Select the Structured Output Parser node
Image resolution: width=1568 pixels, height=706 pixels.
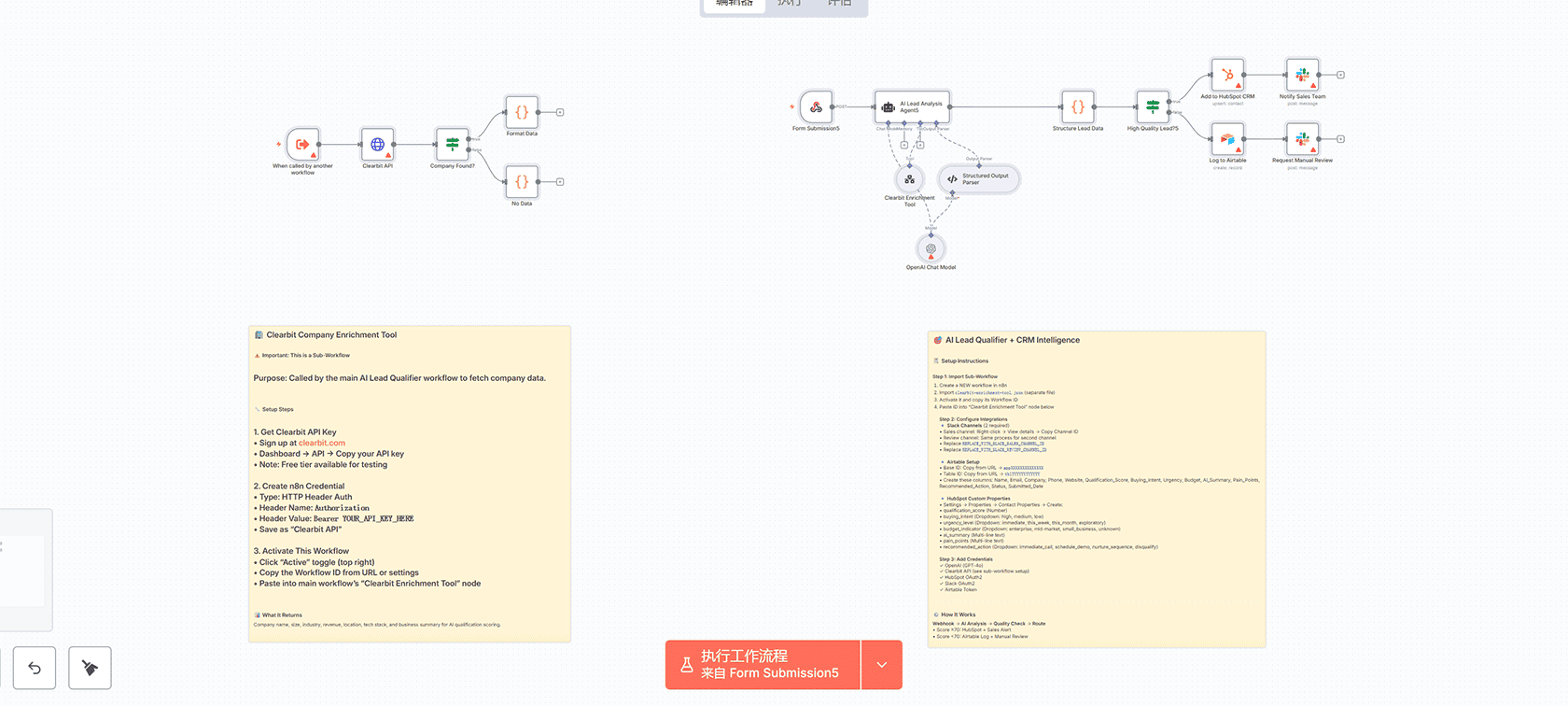coord(978,178)
